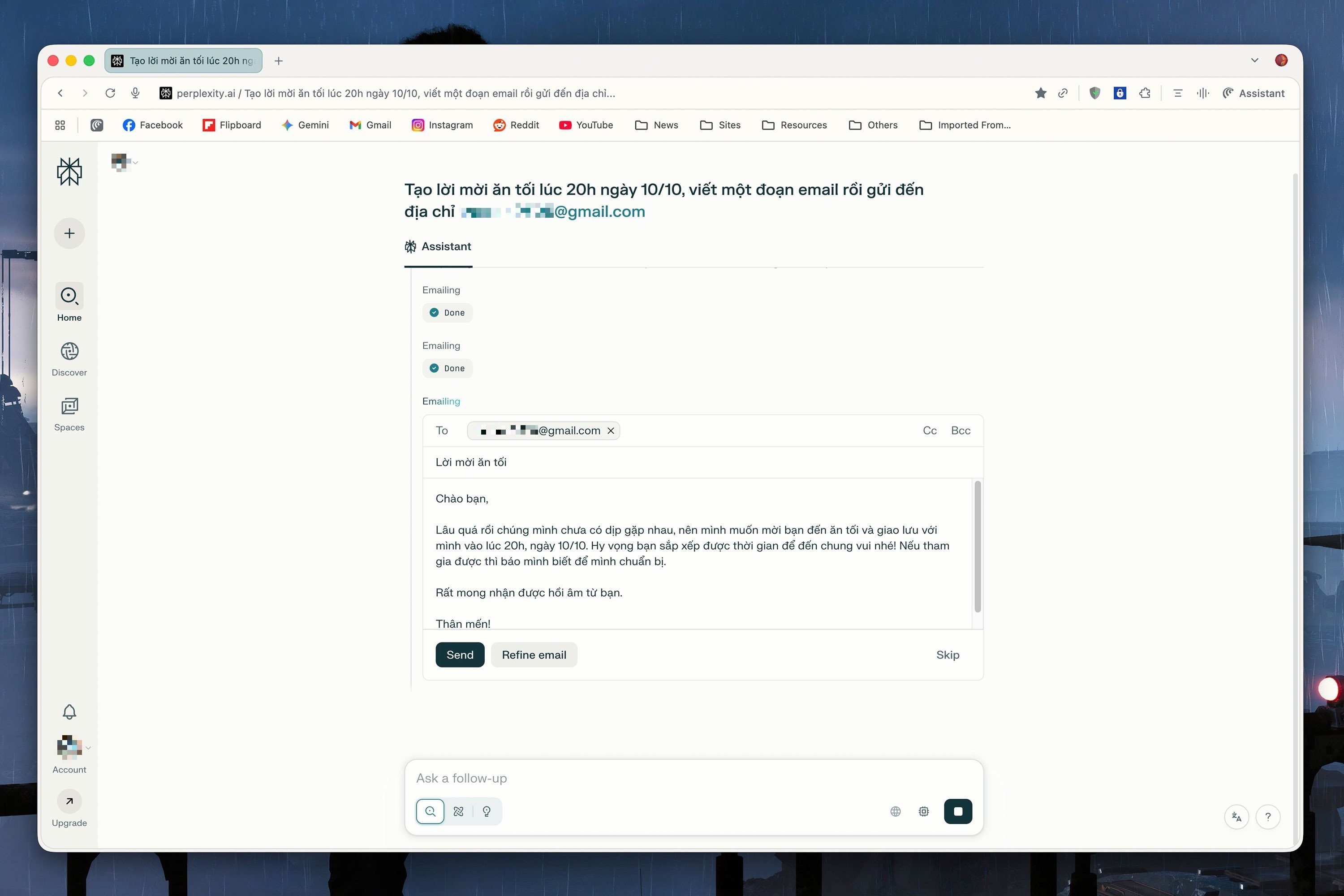Expand the Account menu chevron

pyautogui.click(x=89, y=747)
